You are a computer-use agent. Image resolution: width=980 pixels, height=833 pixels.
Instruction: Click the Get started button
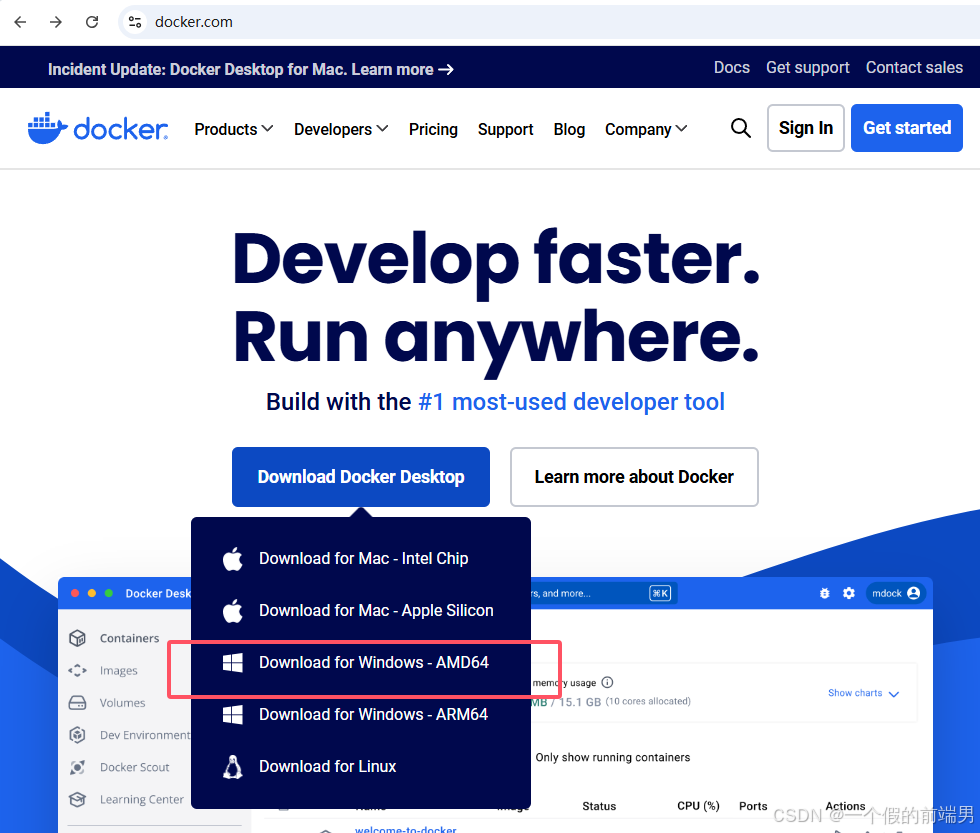(907, 128)
